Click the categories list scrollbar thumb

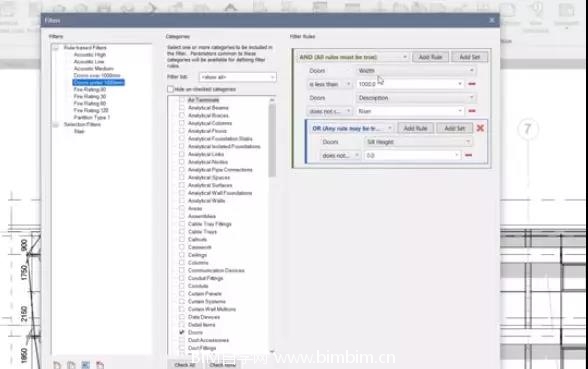[x=272, y=140]
